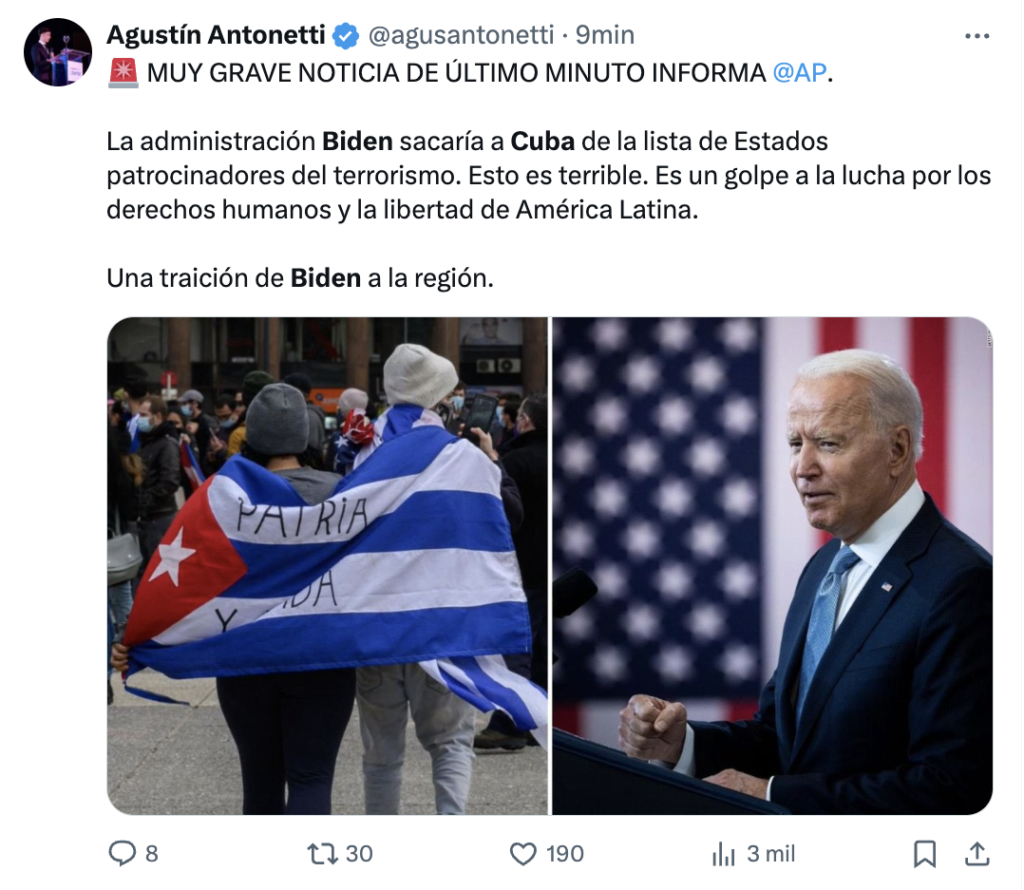This screenshot has height=890, width=1024.
Task: View analytics bar chart icon
Action: point(724,853)
